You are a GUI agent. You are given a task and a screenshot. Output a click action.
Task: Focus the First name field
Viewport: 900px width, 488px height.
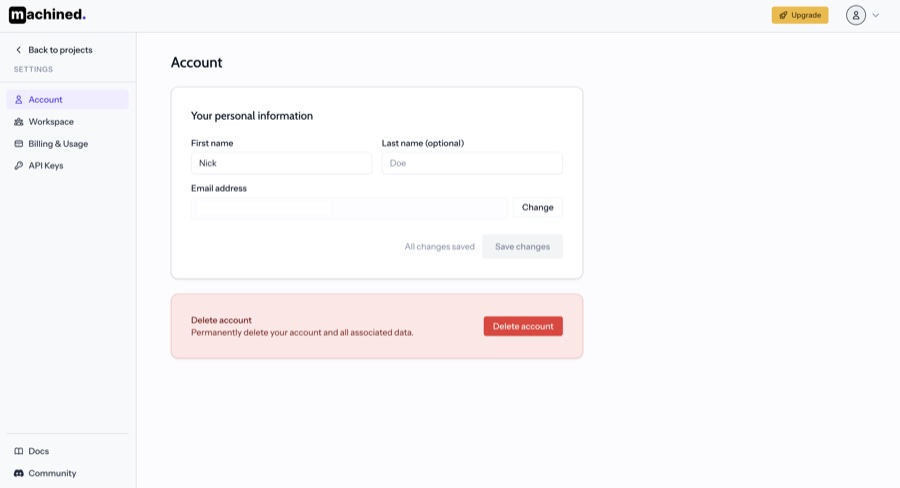tap(281, 163)
